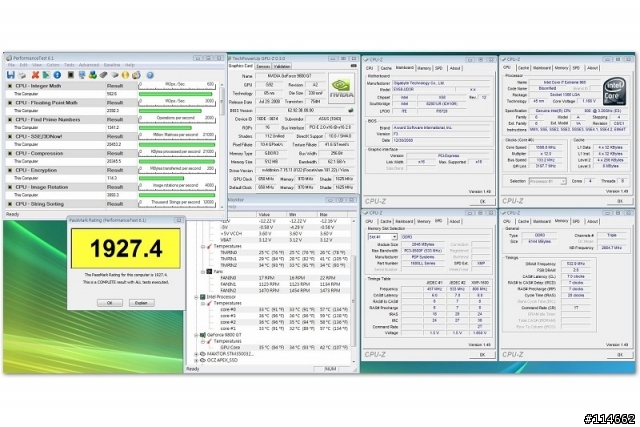This screenshot has height=427, width=640.
Task: Click the Integer Math green result bar
Action: [176, 94]
